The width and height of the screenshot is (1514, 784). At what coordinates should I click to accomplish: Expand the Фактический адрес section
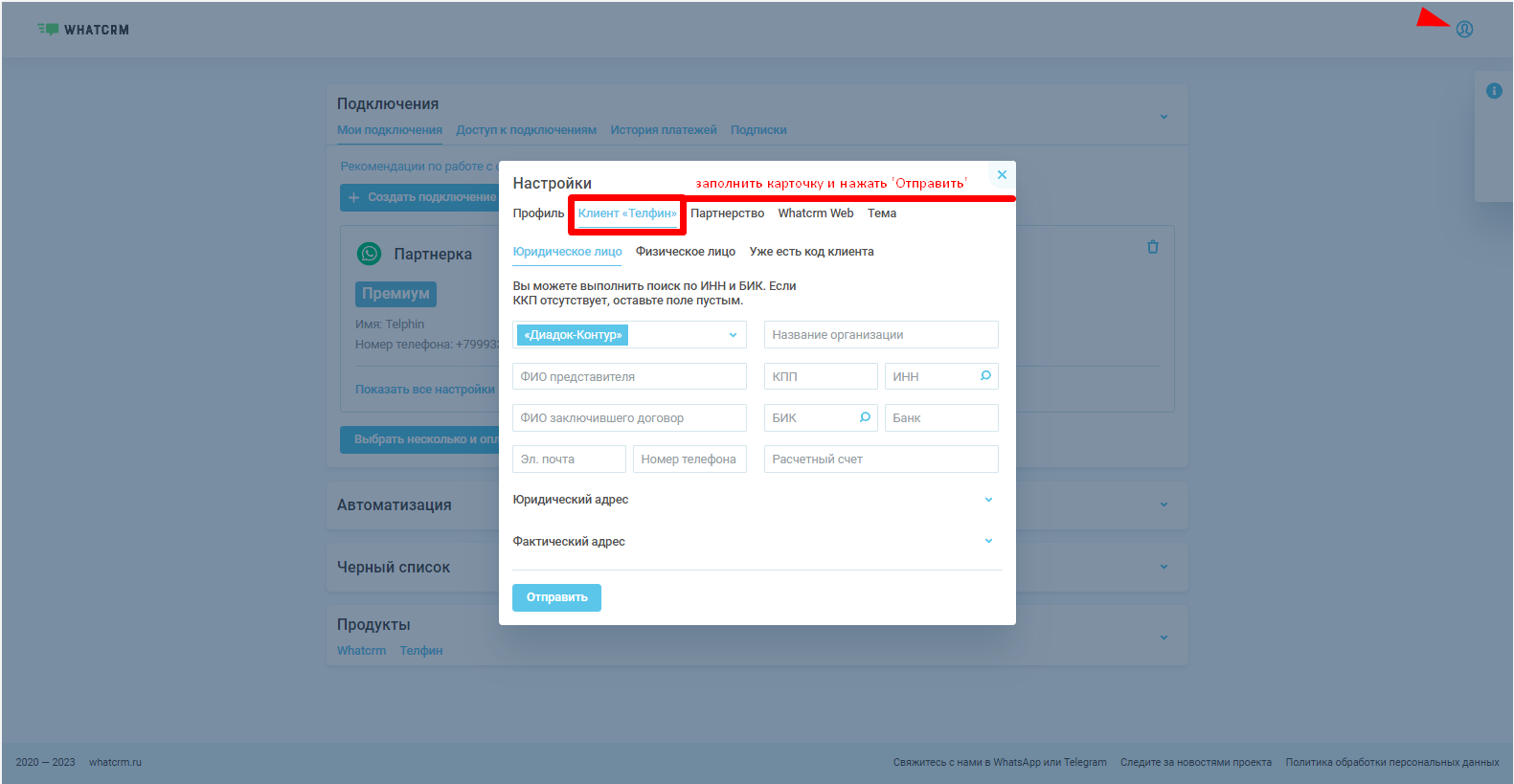tap(988, 541)
